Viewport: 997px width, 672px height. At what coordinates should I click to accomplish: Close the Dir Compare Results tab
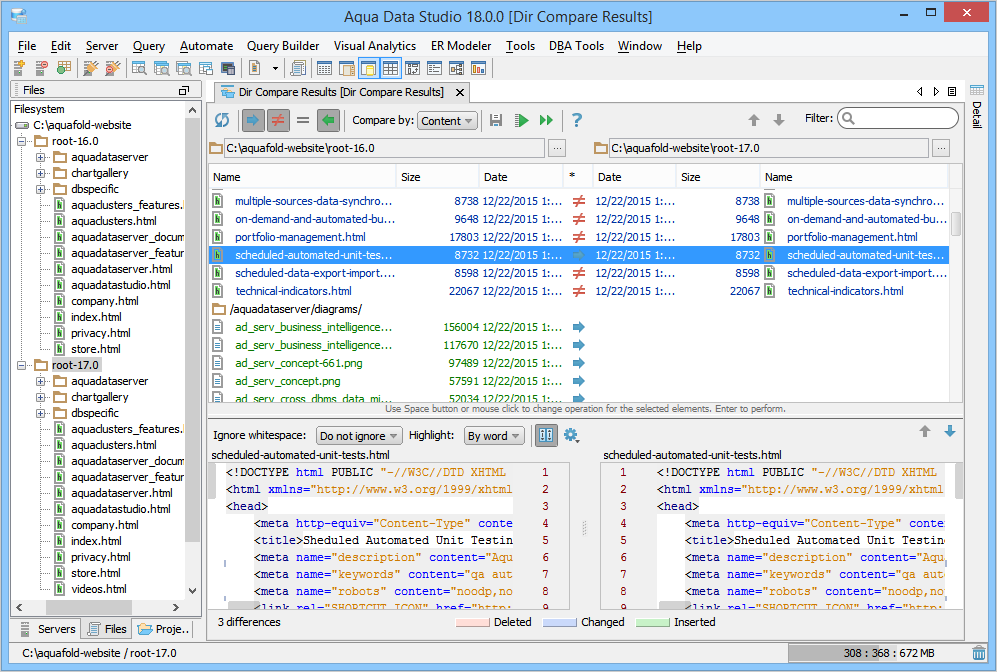(460, 93)
